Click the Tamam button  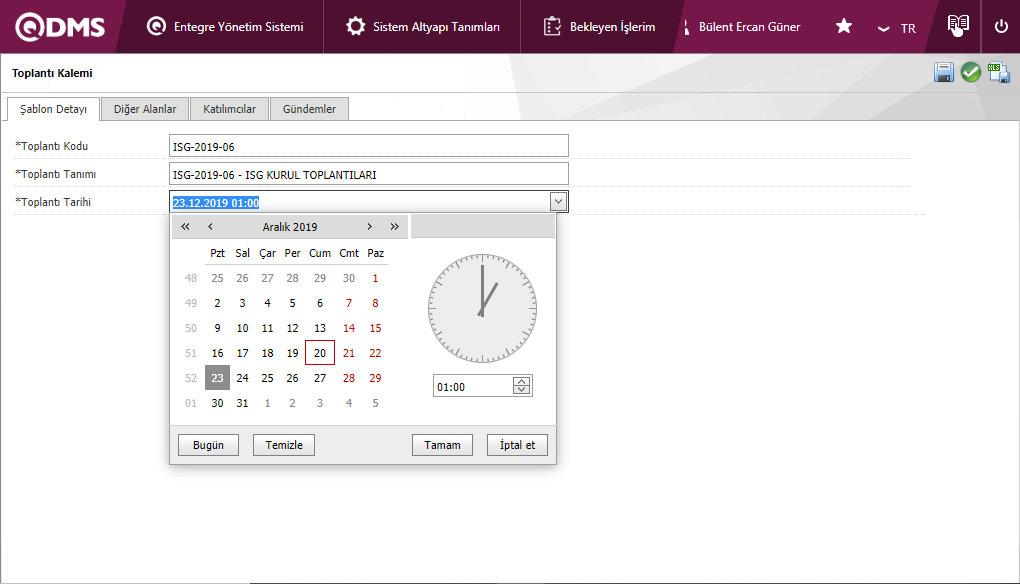(x=442, y=445)
